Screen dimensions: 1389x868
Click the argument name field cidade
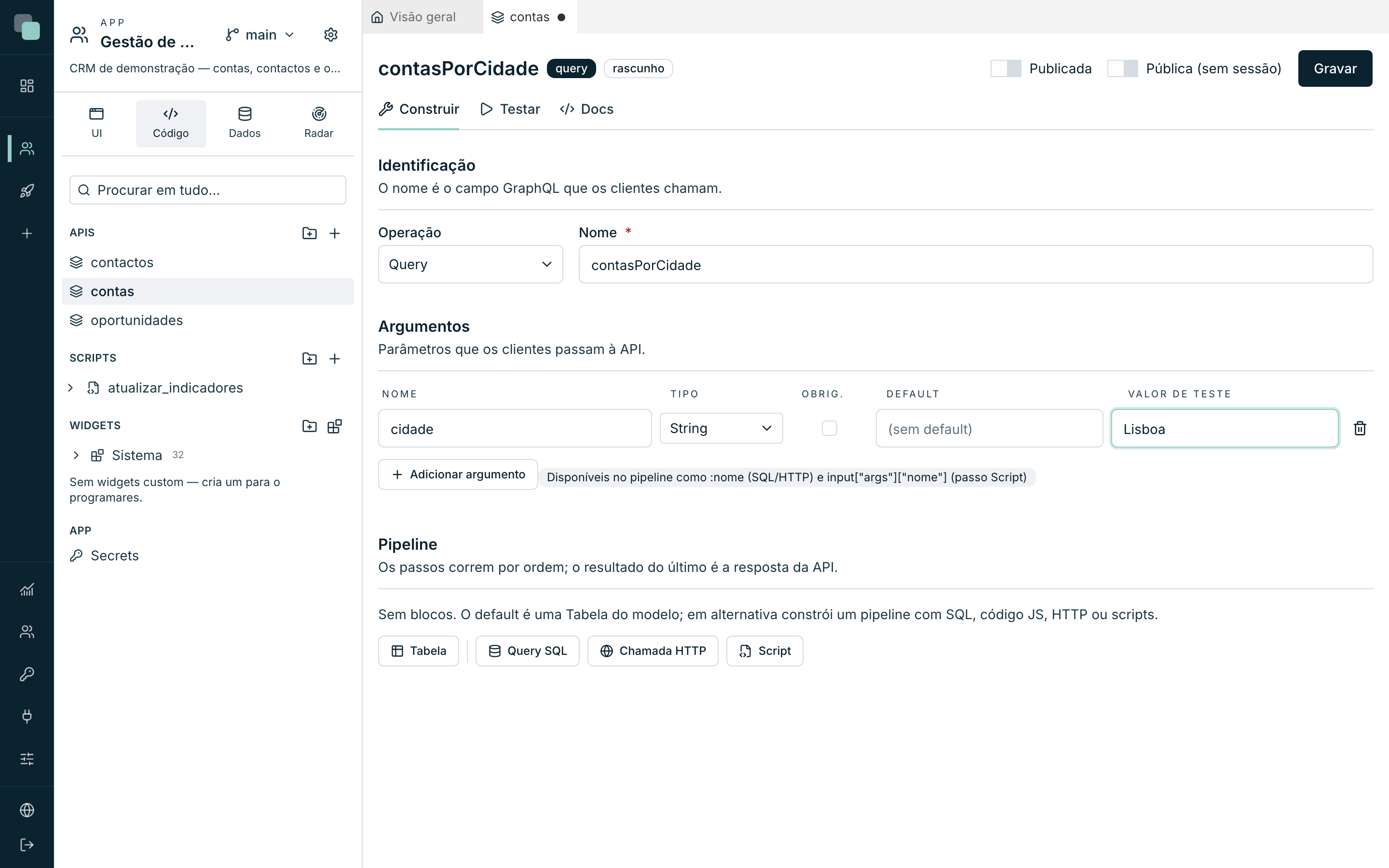point(515,428)
